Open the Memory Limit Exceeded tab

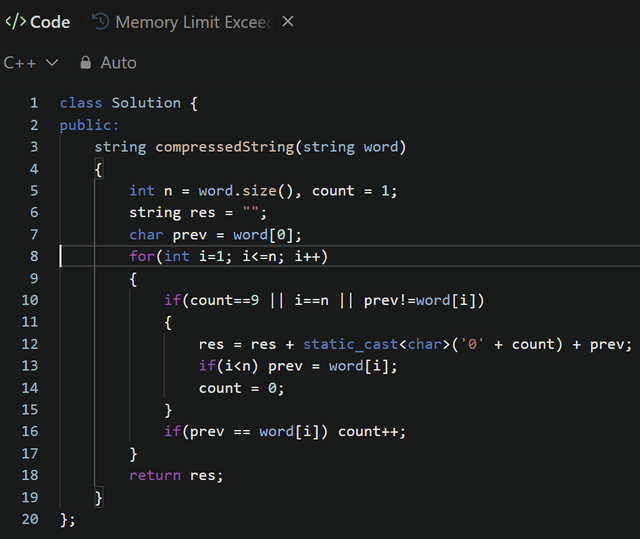pyautogui.click(x=193, y=21)
